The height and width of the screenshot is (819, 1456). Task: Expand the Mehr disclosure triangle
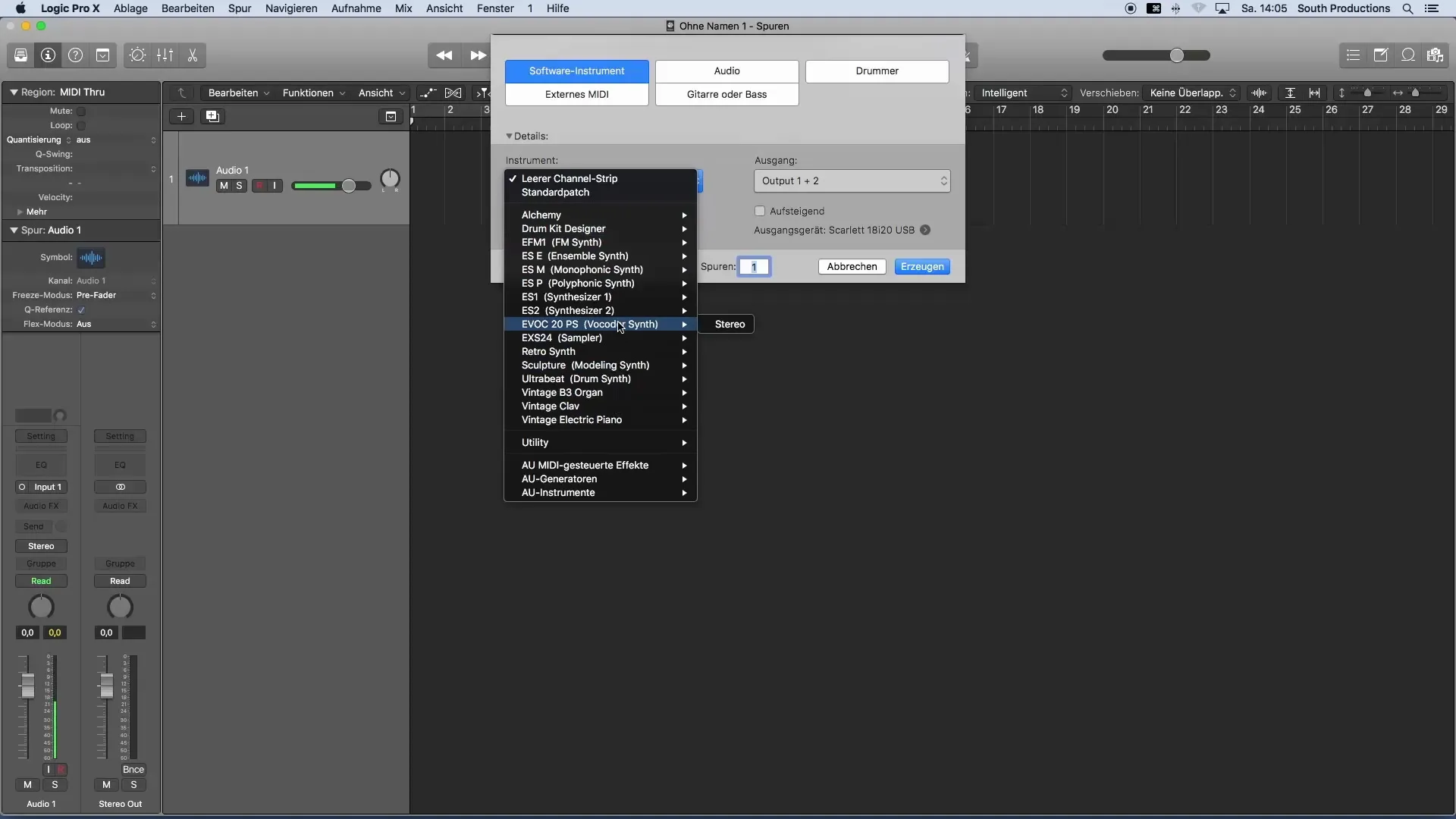pyautogui.click(x=20, y=212)
